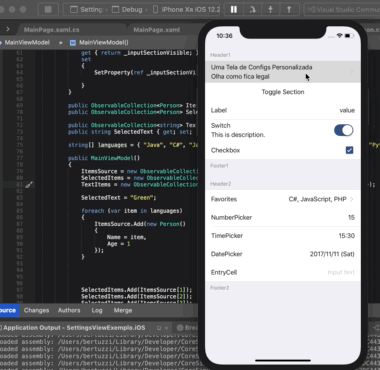Click the public MainViewModel() constructor line

click(x=104, y=158)
